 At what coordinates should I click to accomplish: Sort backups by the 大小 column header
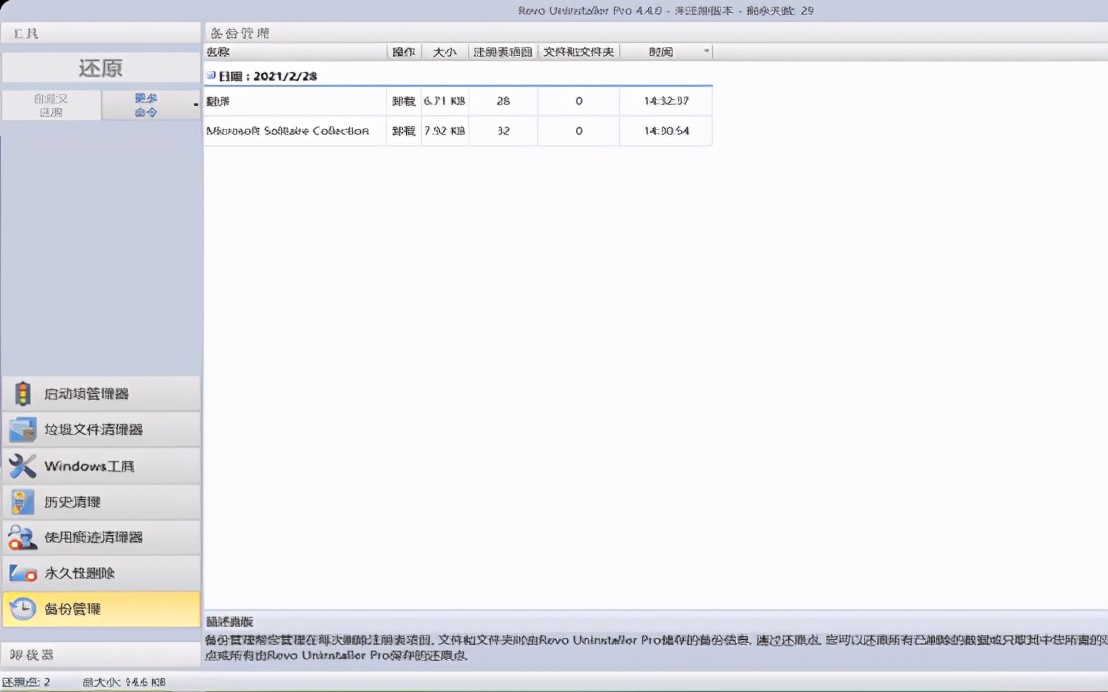tap(444, 51)
